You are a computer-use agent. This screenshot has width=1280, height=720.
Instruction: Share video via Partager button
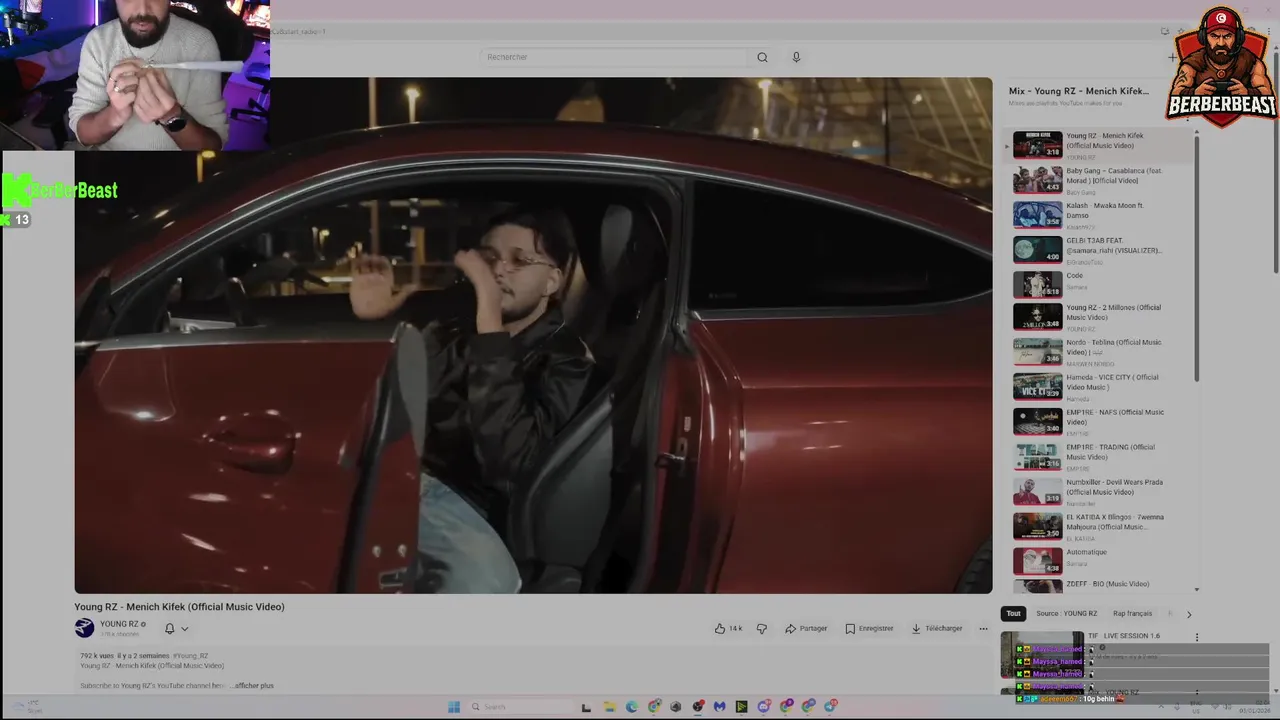tap(806, 628)
